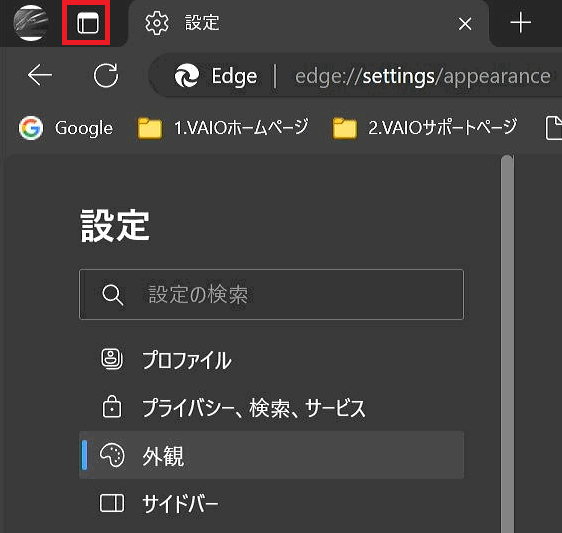The image size is (562, 533).
Task: Click the palette icon beside 外観
Action: point(112,455)
